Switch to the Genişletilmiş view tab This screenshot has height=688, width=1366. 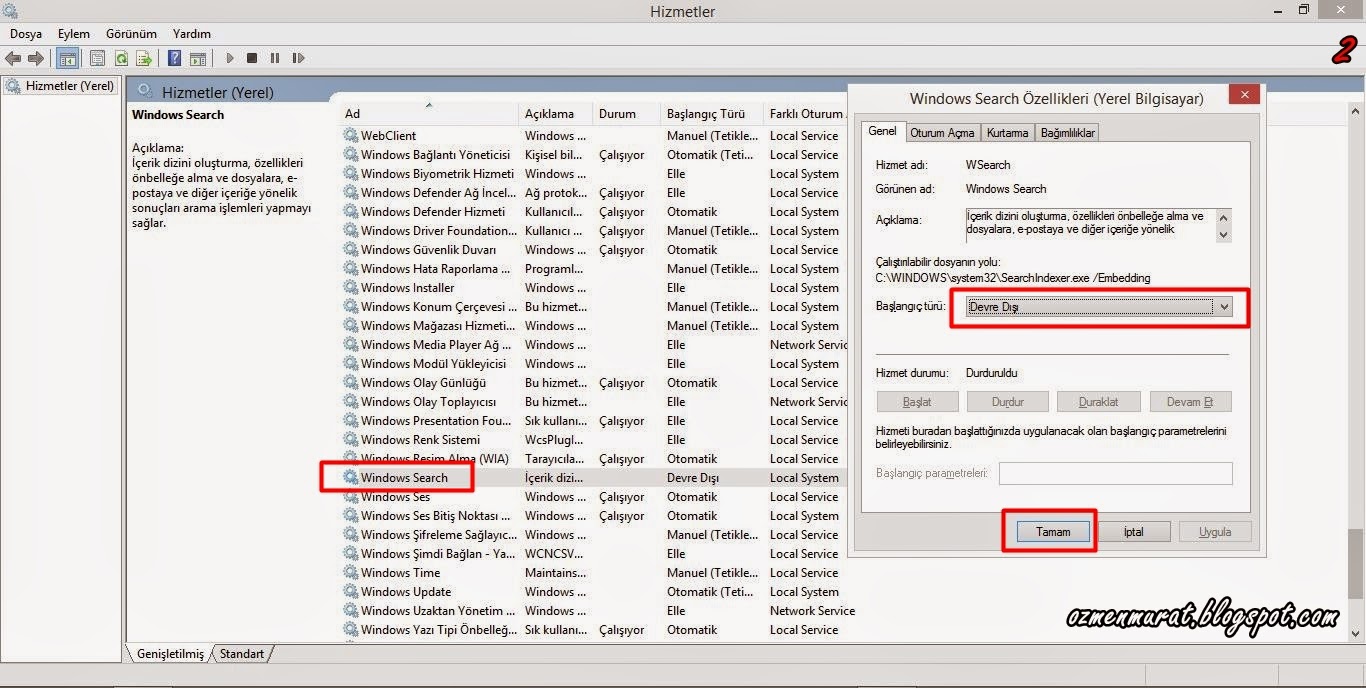170,653
